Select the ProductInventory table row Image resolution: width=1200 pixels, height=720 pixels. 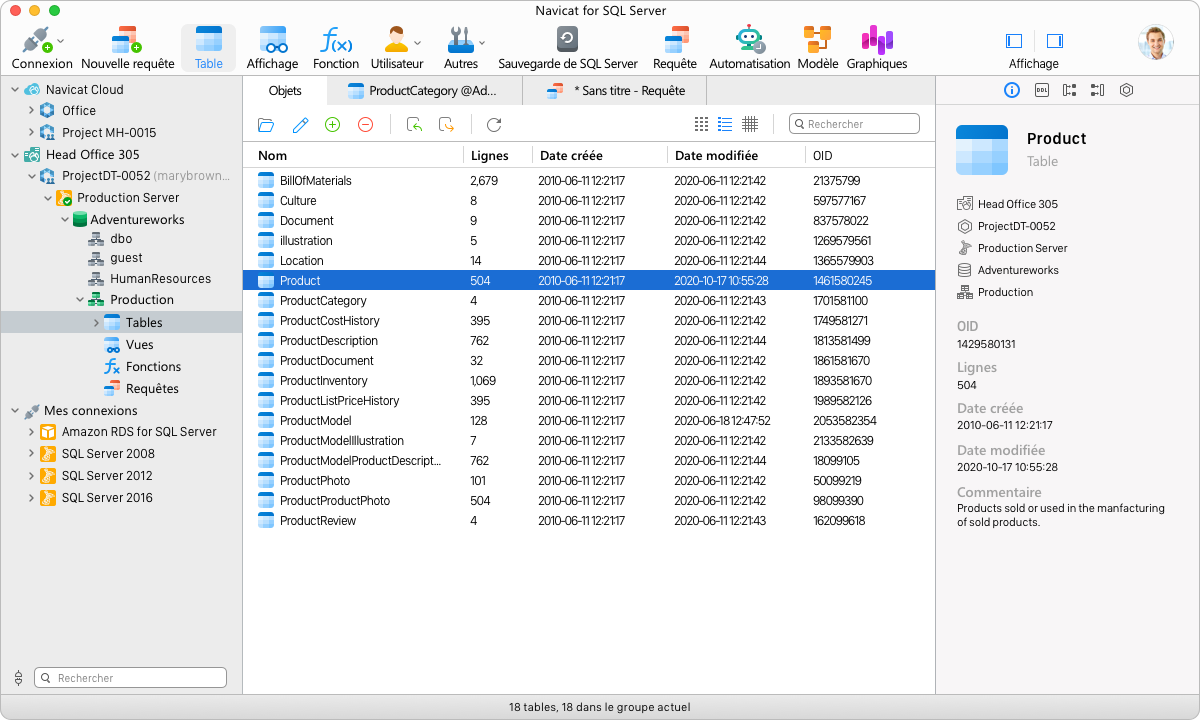589,381
